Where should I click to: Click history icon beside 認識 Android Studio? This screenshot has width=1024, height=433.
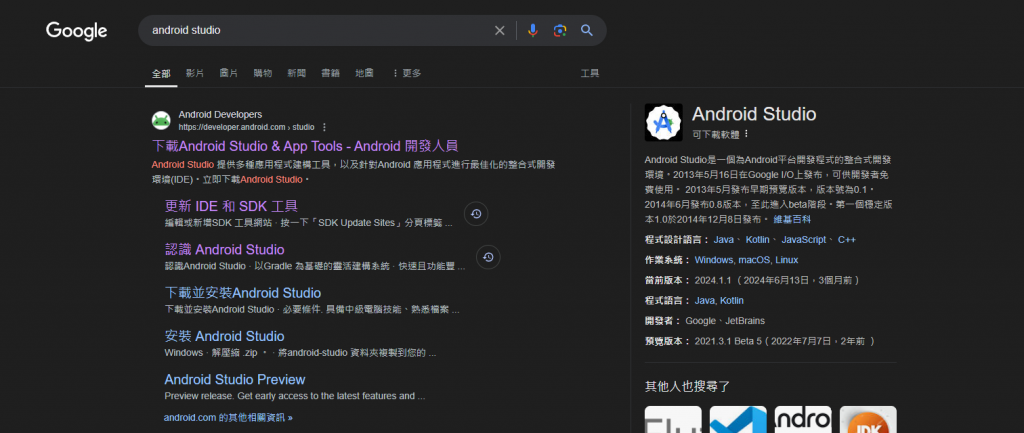tap(488, 257)
